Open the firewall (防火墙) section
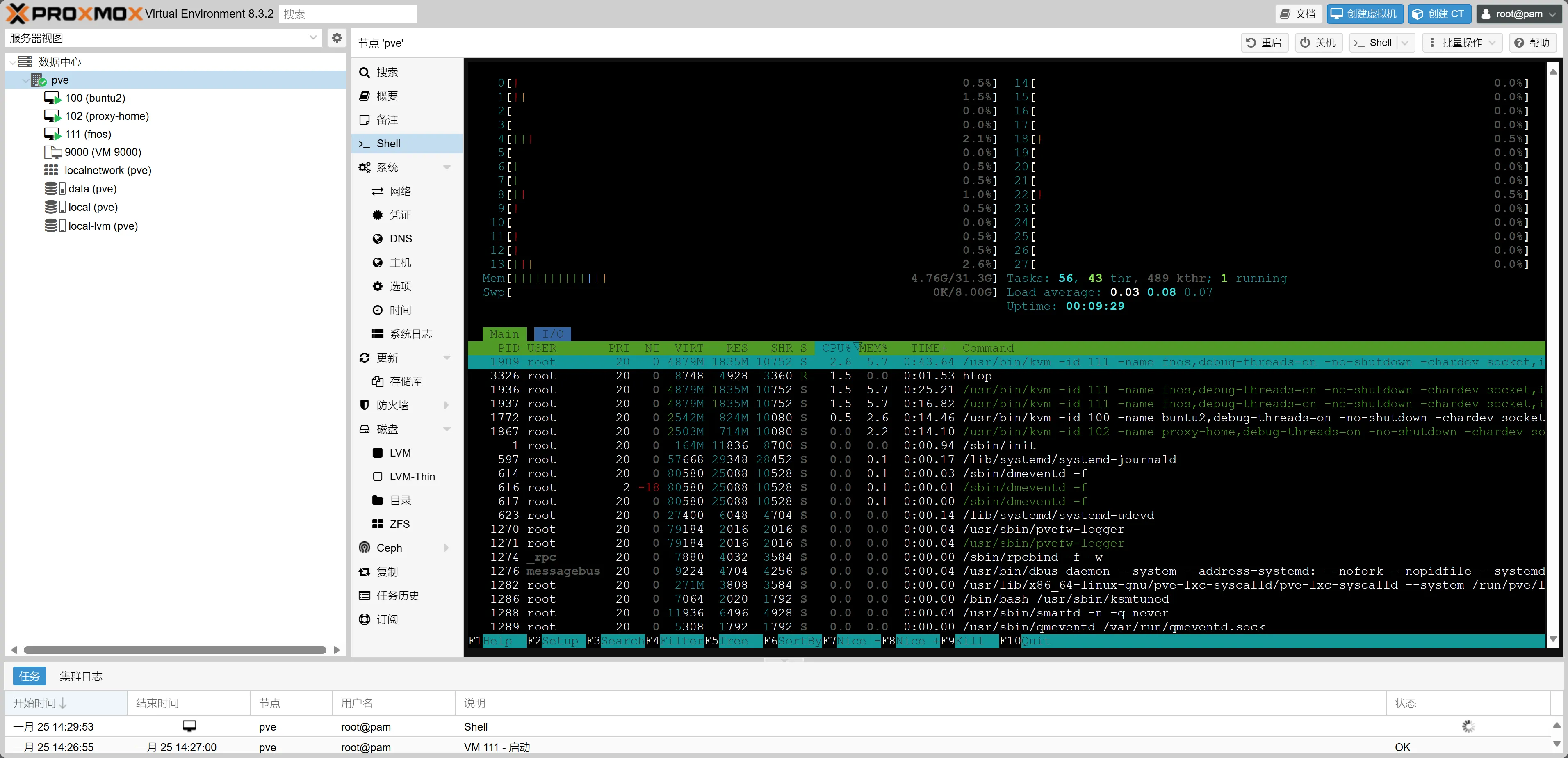 (x=392, y=406)
